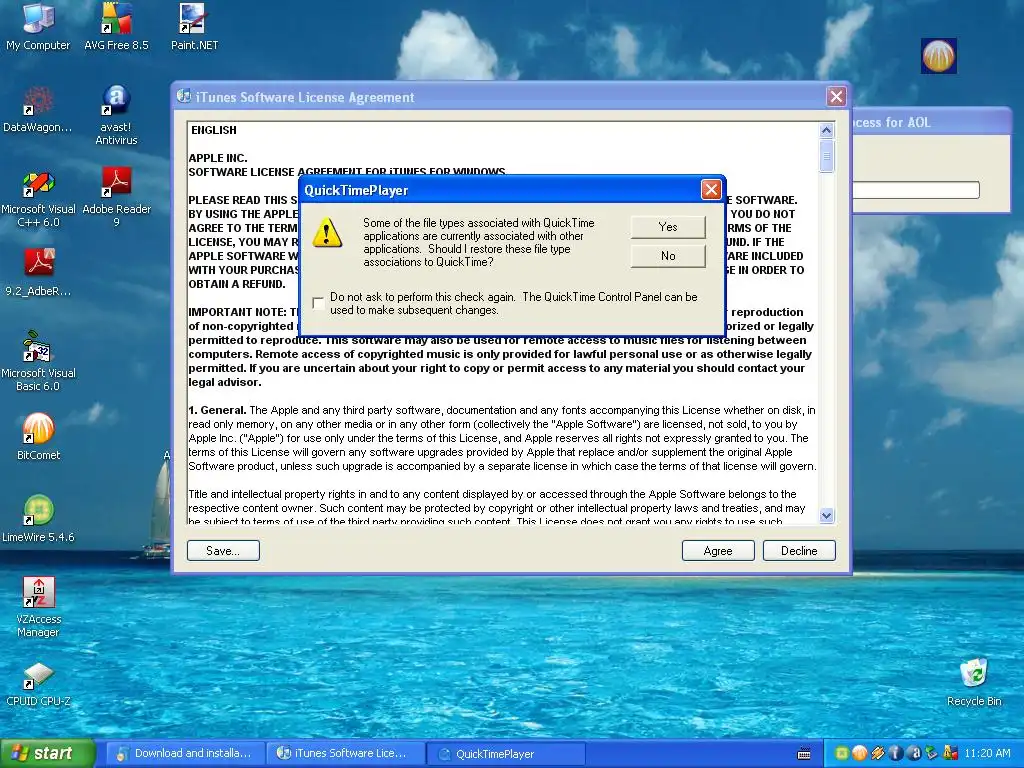Click the 'APPLE INC.' heading in license text

click(218, 158)
